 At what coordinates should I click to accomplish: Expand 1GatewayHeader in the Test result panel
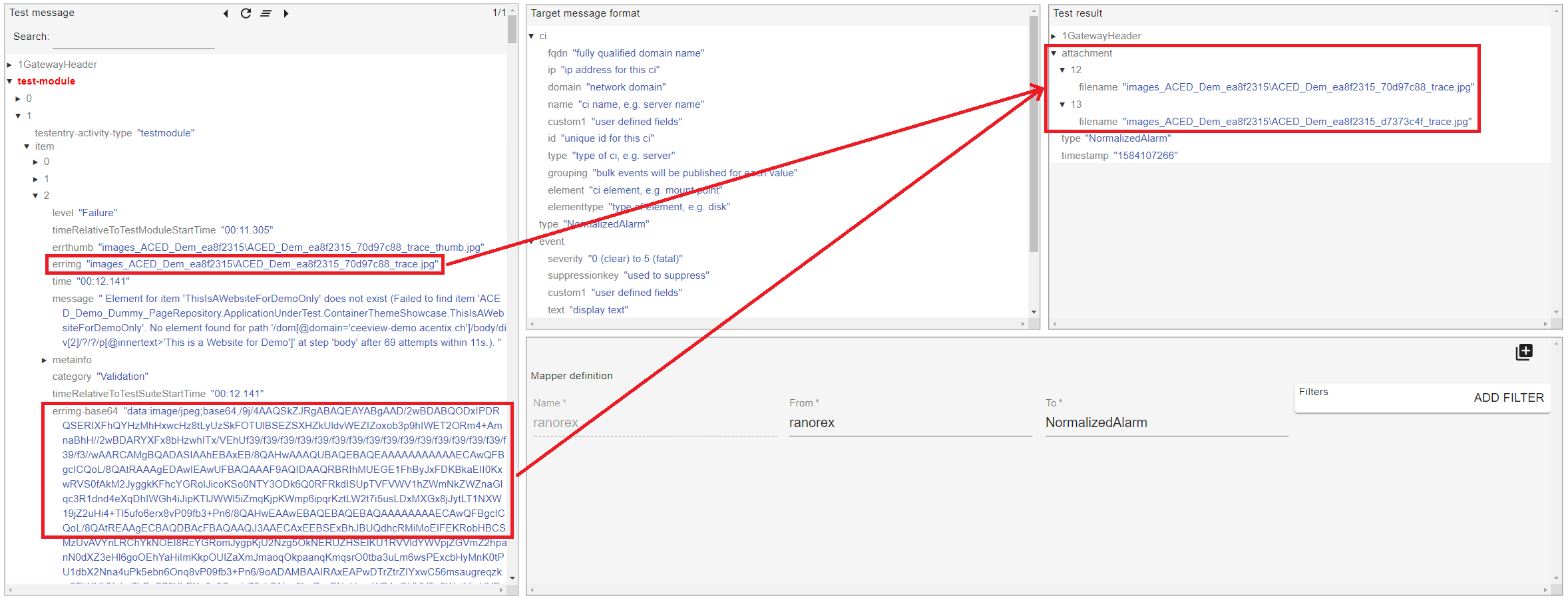coord(1054,37)
